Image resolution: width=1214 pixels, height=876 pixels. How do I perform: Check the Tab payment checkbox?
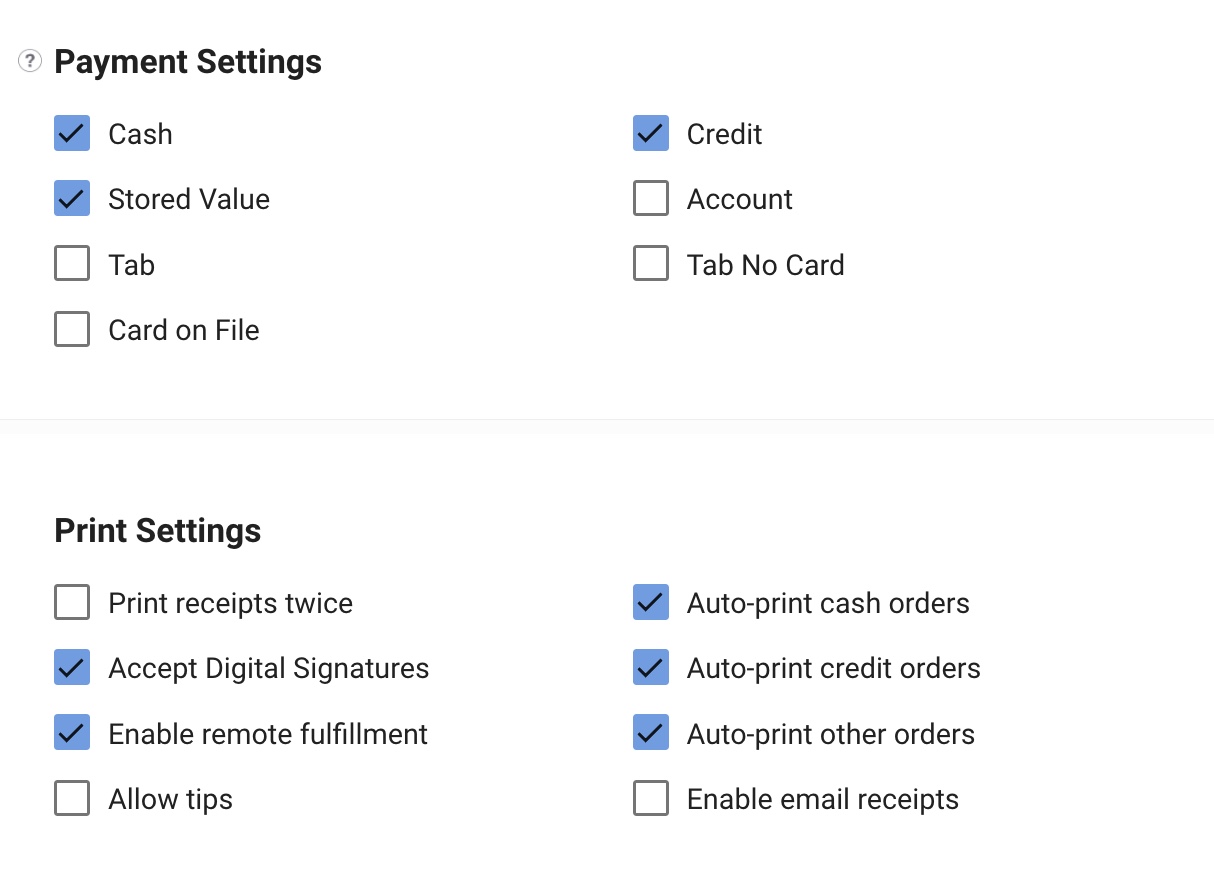[72, 264]
